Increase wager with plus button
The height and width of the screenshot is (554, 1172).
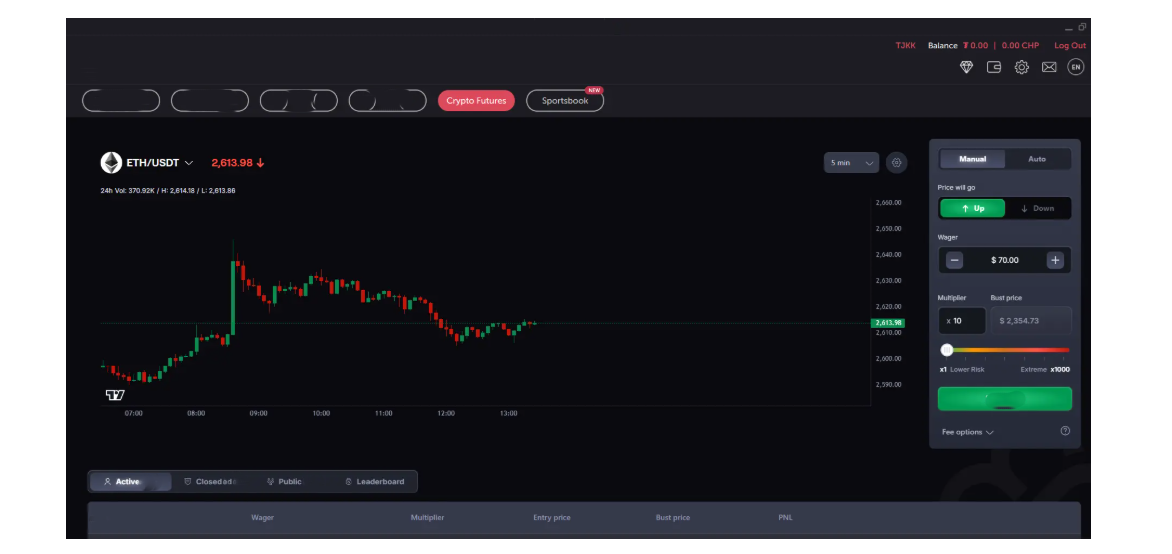1055,260
